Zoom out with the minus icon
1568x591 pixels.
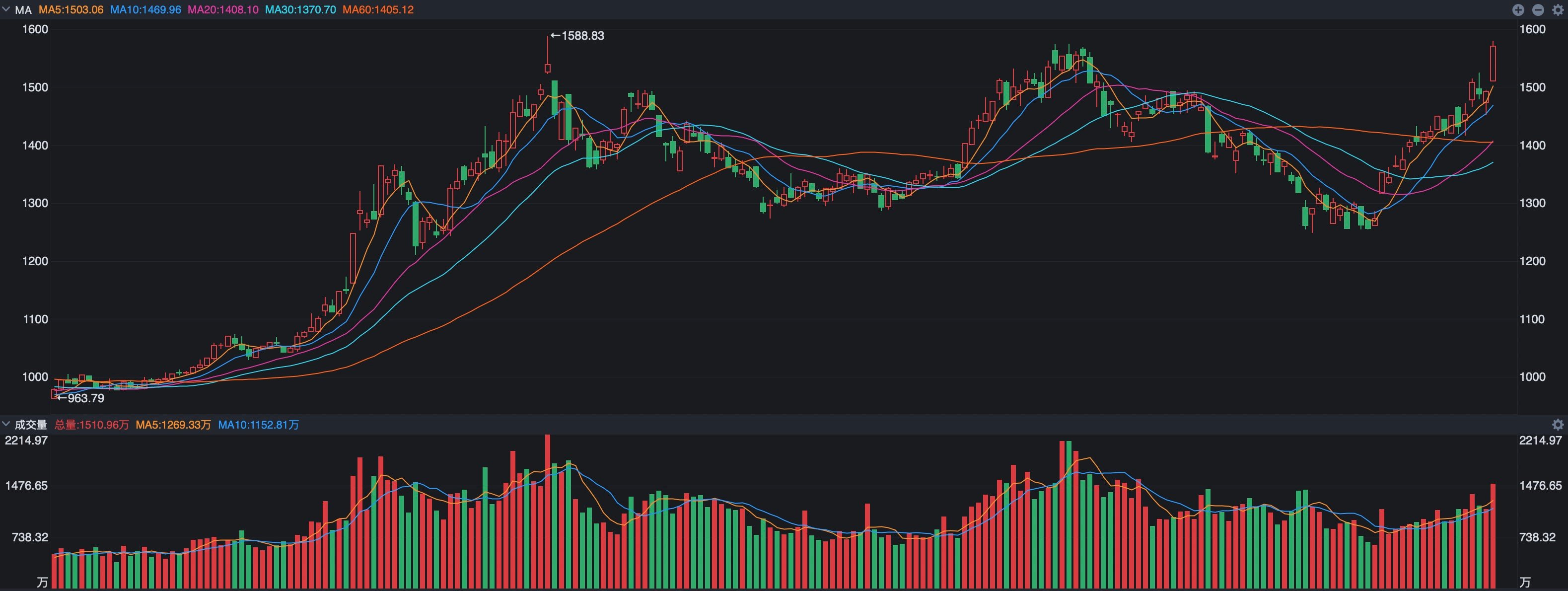[x=1538, y=10]
